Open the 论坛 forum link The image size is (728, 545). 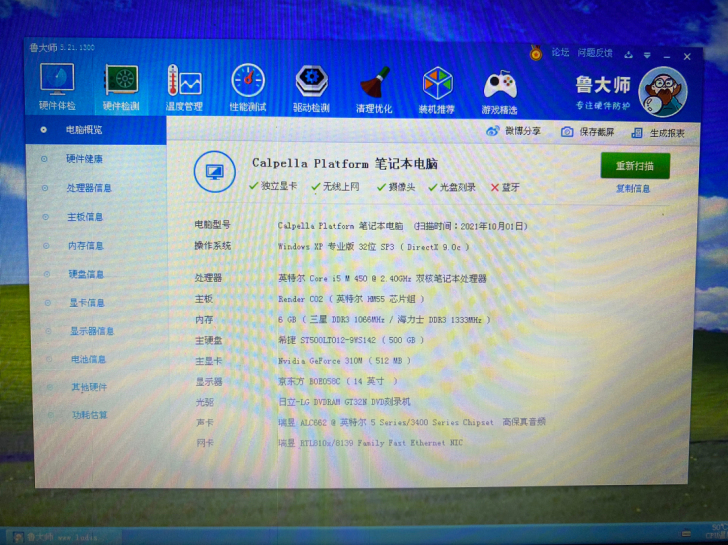click(x=560, y=52)
